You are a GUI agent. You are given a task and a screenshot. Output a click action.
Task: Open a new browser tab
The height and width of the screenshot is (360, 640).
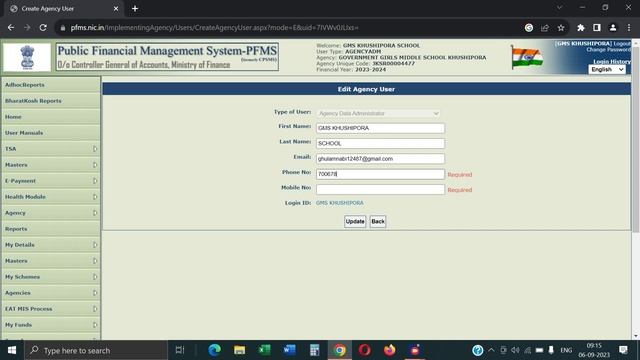tap(135, 8)
